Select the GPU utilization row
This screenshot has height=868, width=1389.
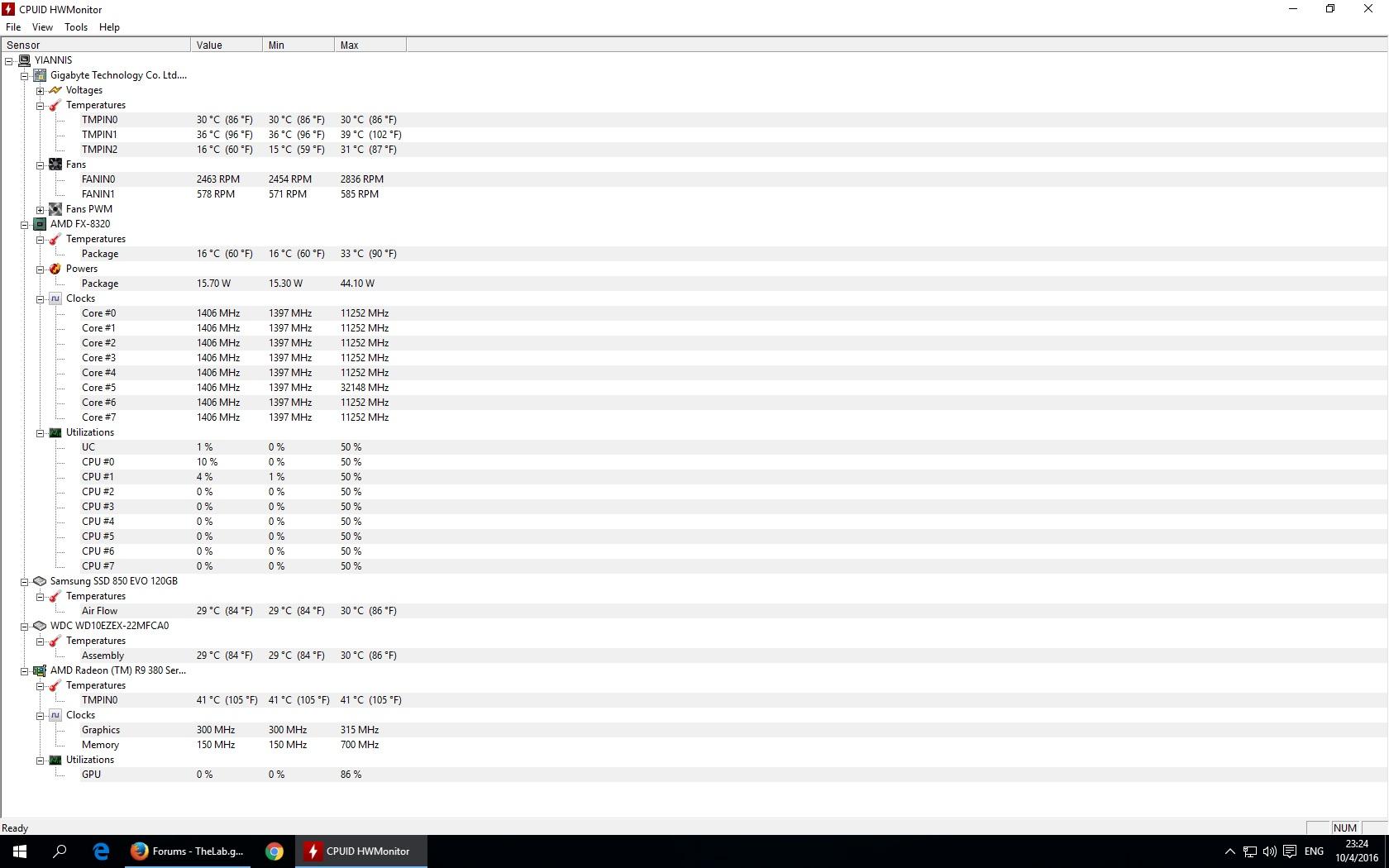point(694,775)
